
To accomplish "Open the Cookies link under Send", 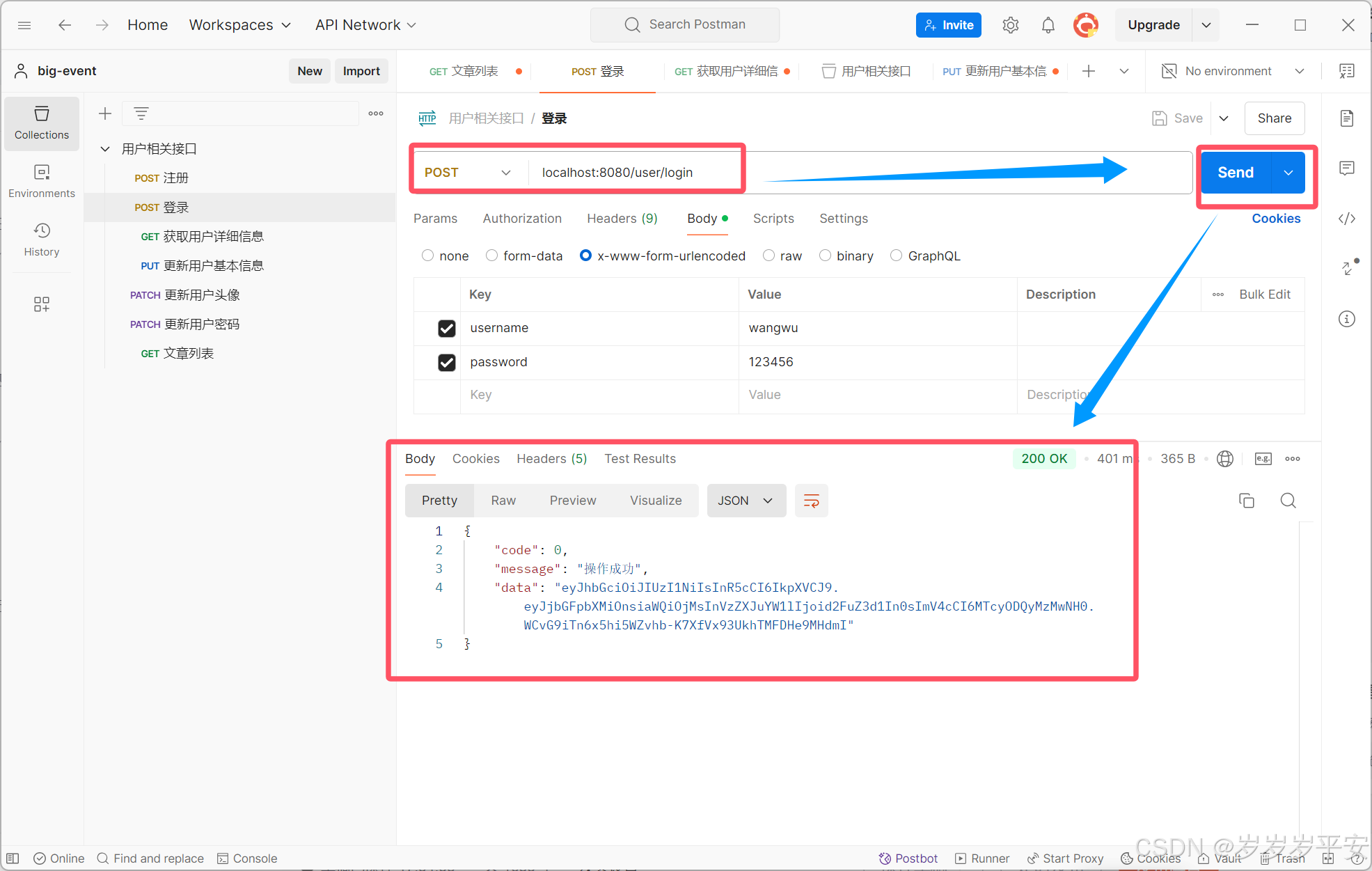I will coord(1276,219).
